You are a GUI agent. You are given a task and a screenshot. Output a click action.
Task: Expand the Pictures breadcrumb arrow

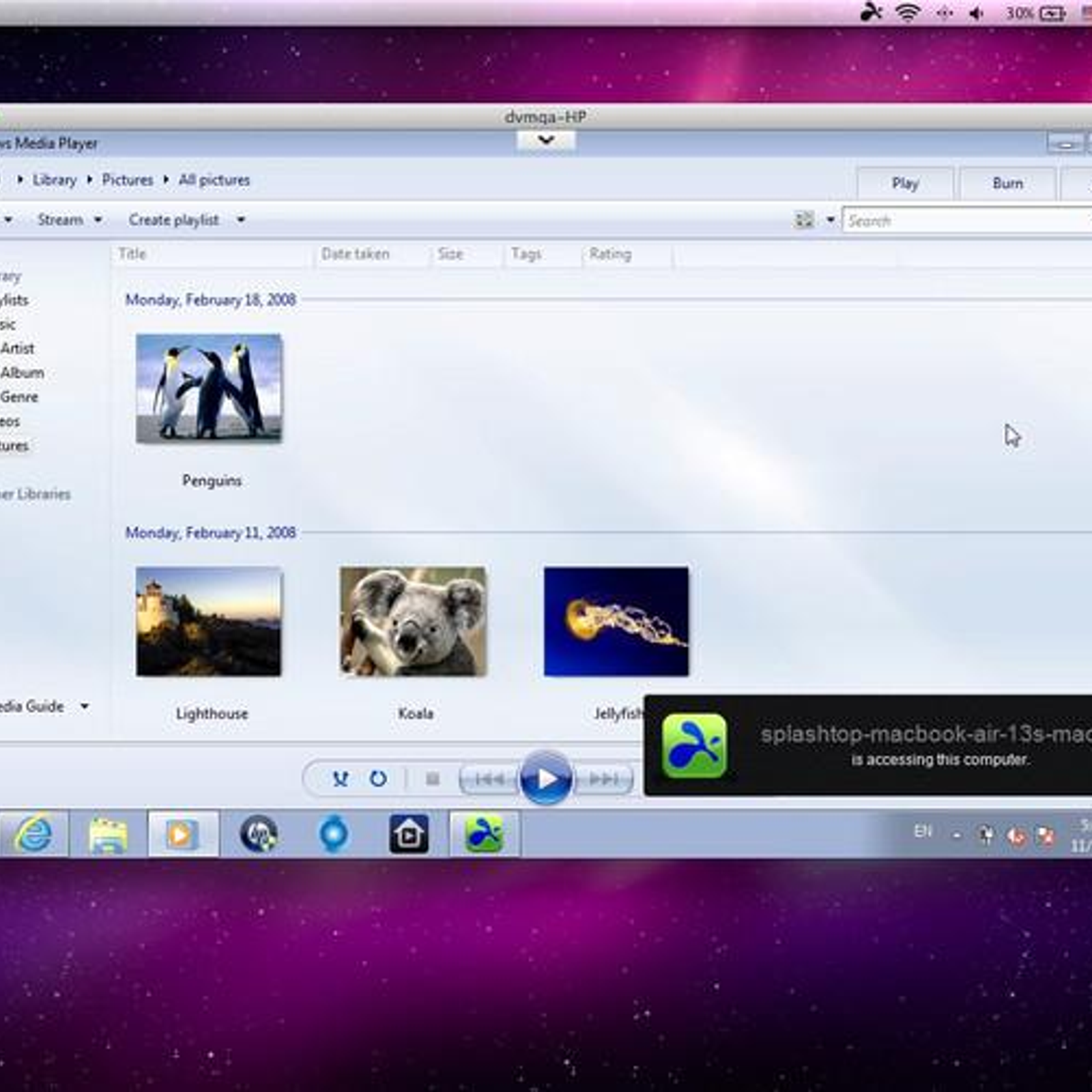point(166,179)
